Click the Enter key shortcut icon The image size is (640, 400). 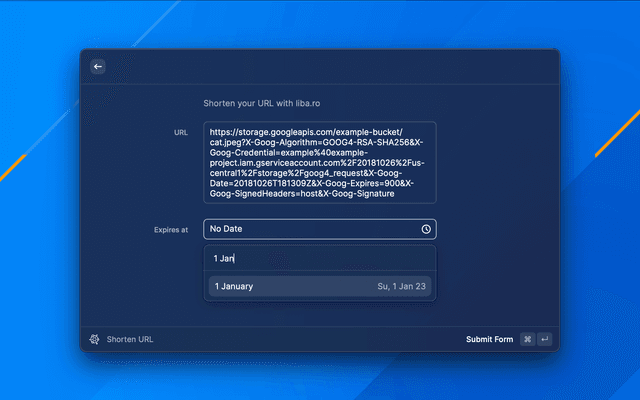(x=545, y=339)
